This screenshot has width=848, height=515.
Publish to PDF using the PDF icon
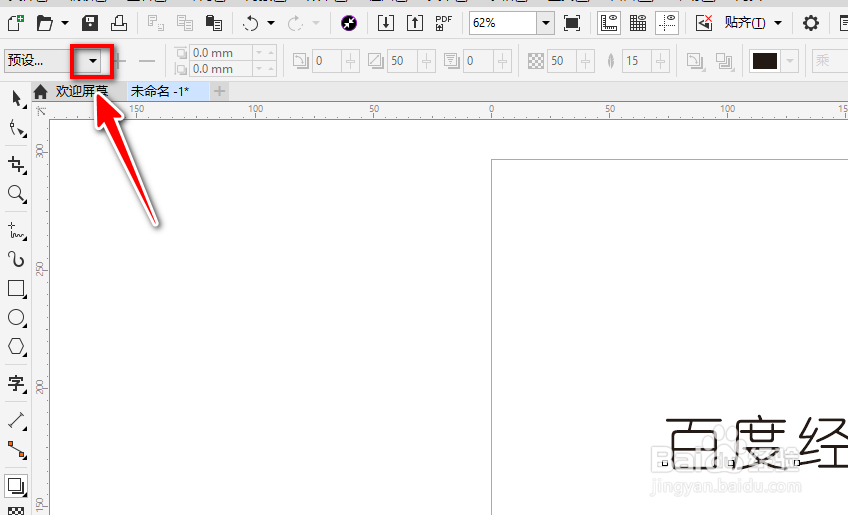(443, 23)
